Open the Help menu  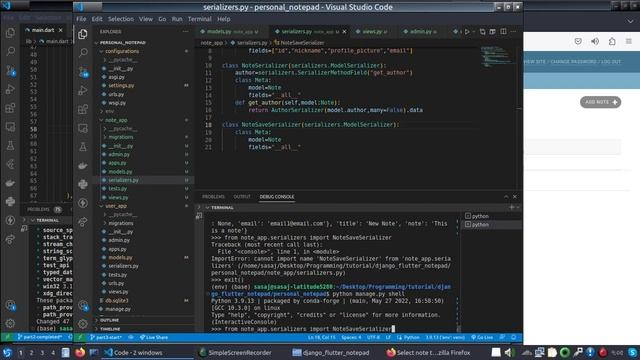224,19
